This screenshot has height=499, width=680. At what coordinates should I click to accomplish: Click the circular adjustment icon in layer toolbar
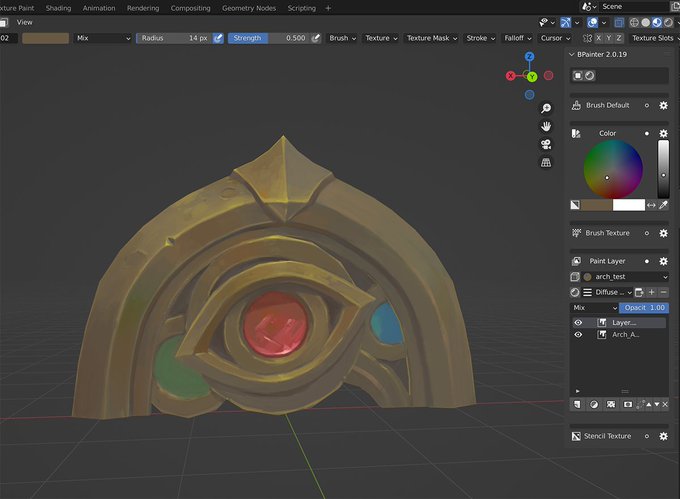pyautogui.click(x=594, y=404)
